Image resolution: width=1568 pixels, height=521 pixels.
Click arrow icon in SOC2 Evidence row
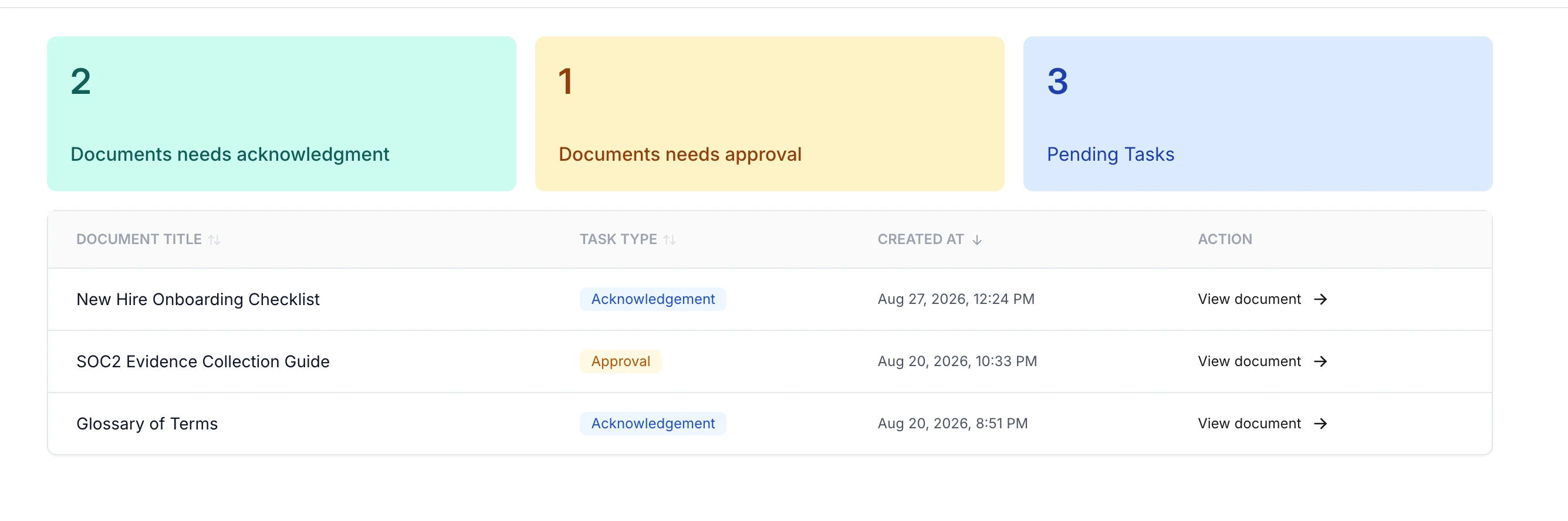coord(1320,361)
